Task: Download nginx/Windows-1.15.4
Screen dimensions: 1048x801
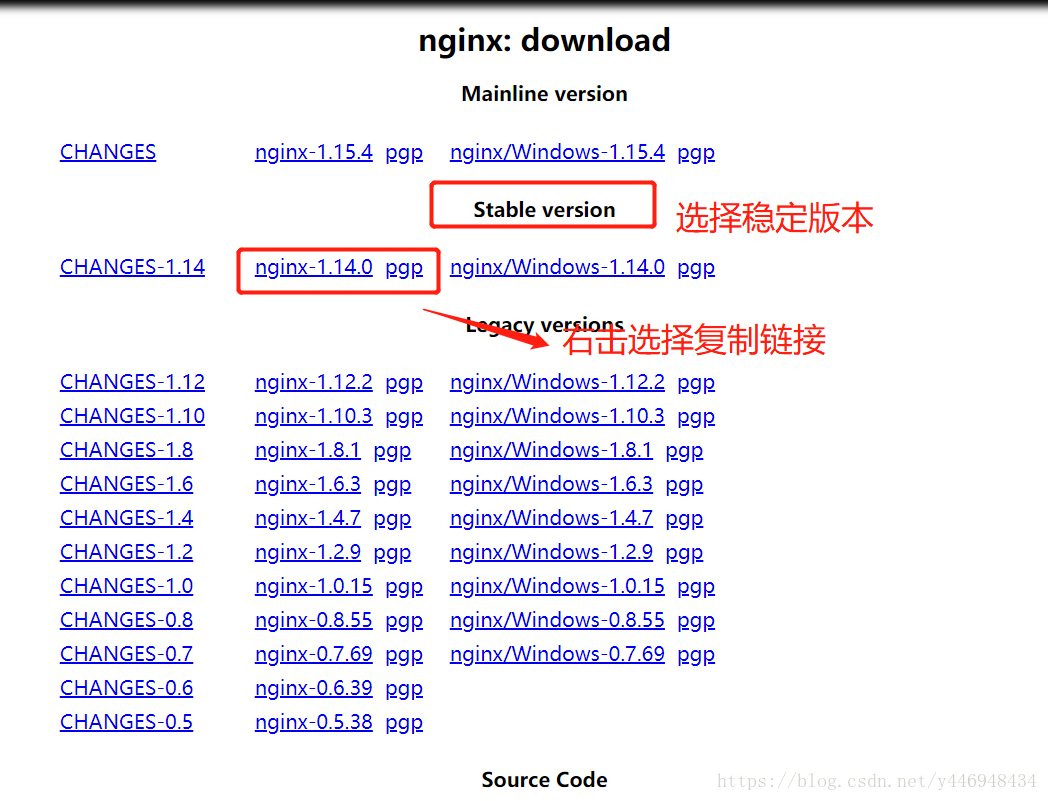Action: pos(557,152)
